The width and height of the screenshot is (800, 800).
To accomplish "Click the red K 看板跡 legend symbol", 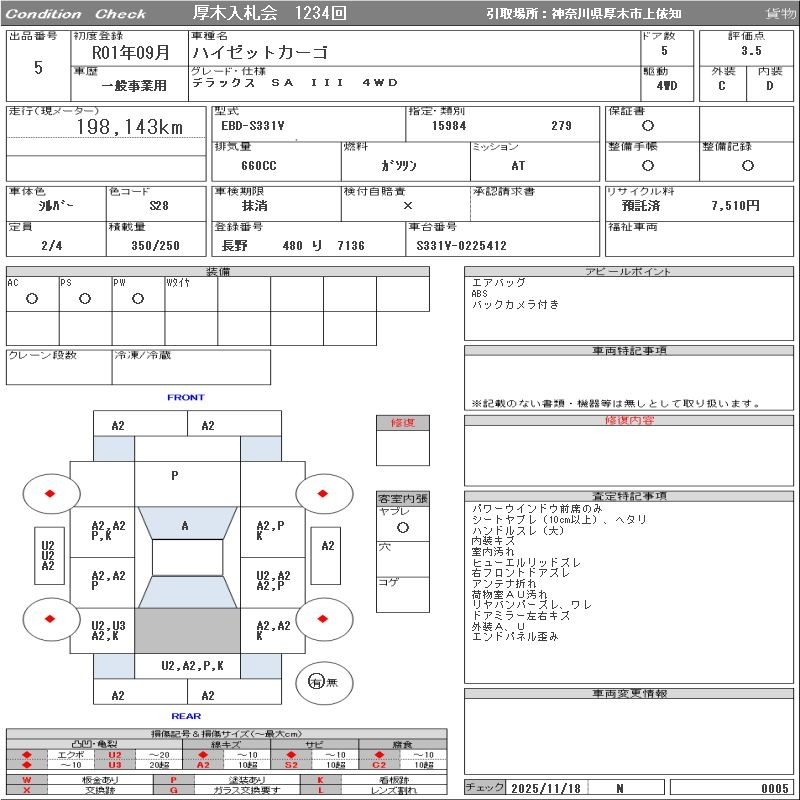I will coord(321,779).
